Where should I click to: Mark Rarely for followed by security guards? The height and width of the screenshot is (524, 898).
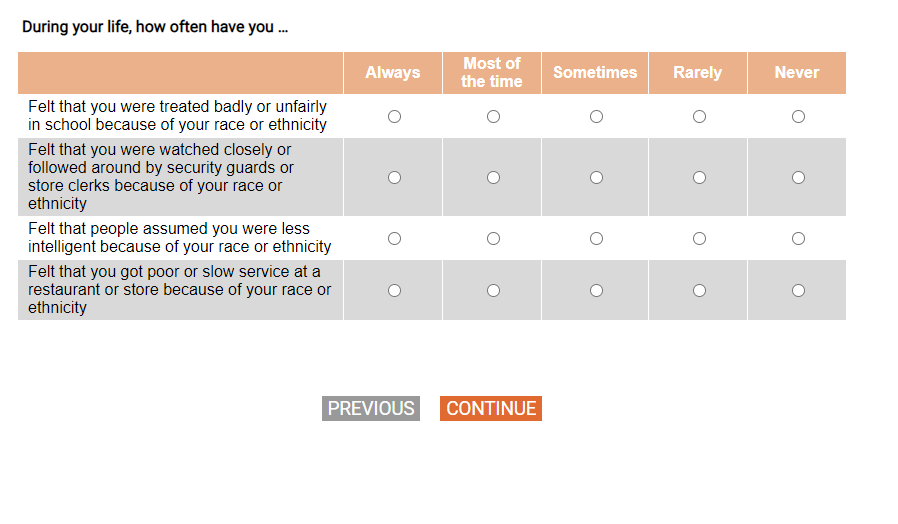699,178
